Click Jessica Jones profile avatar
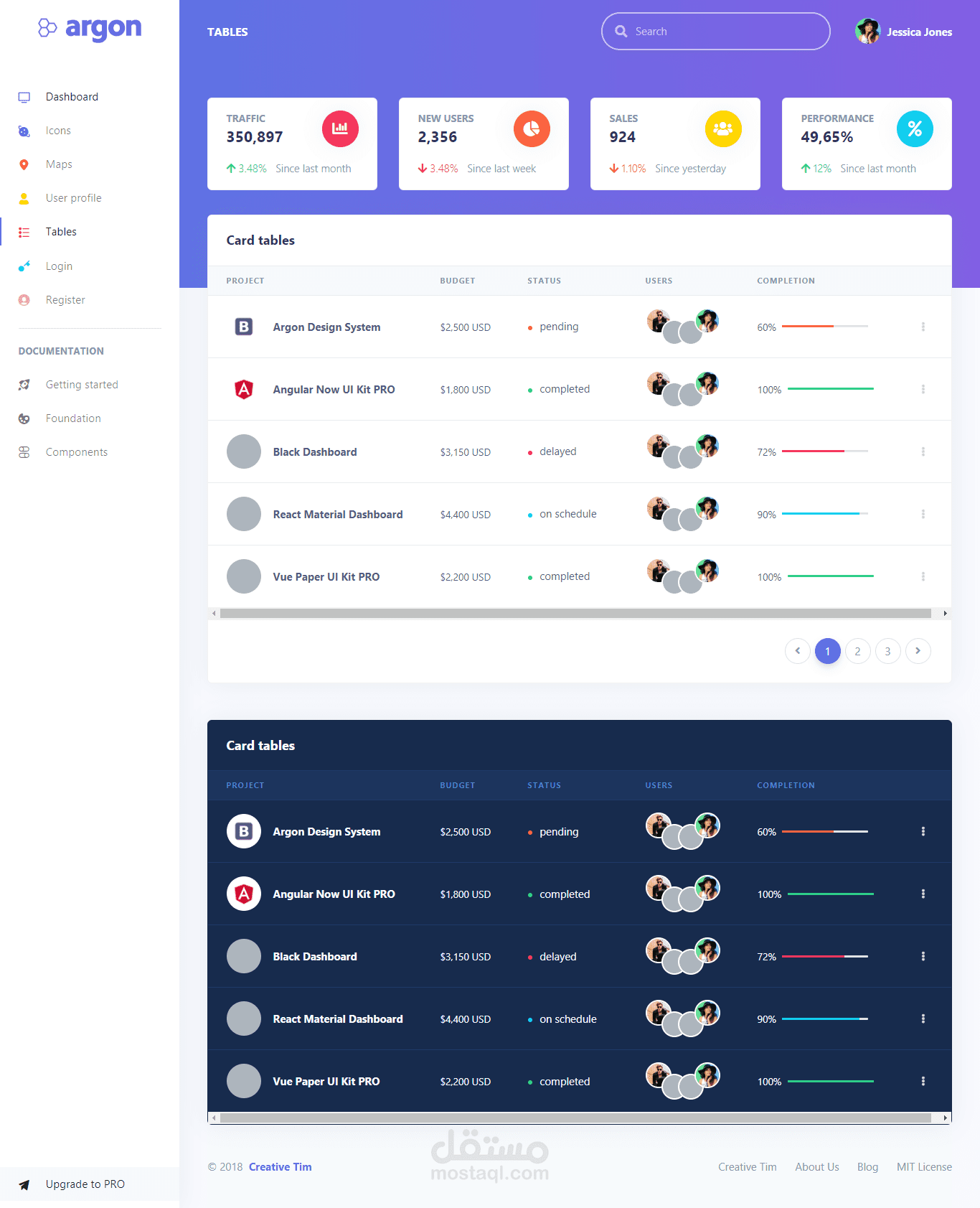Image resolution: width=980 pixels, height=1208 pixels. (x=868, y=32)
